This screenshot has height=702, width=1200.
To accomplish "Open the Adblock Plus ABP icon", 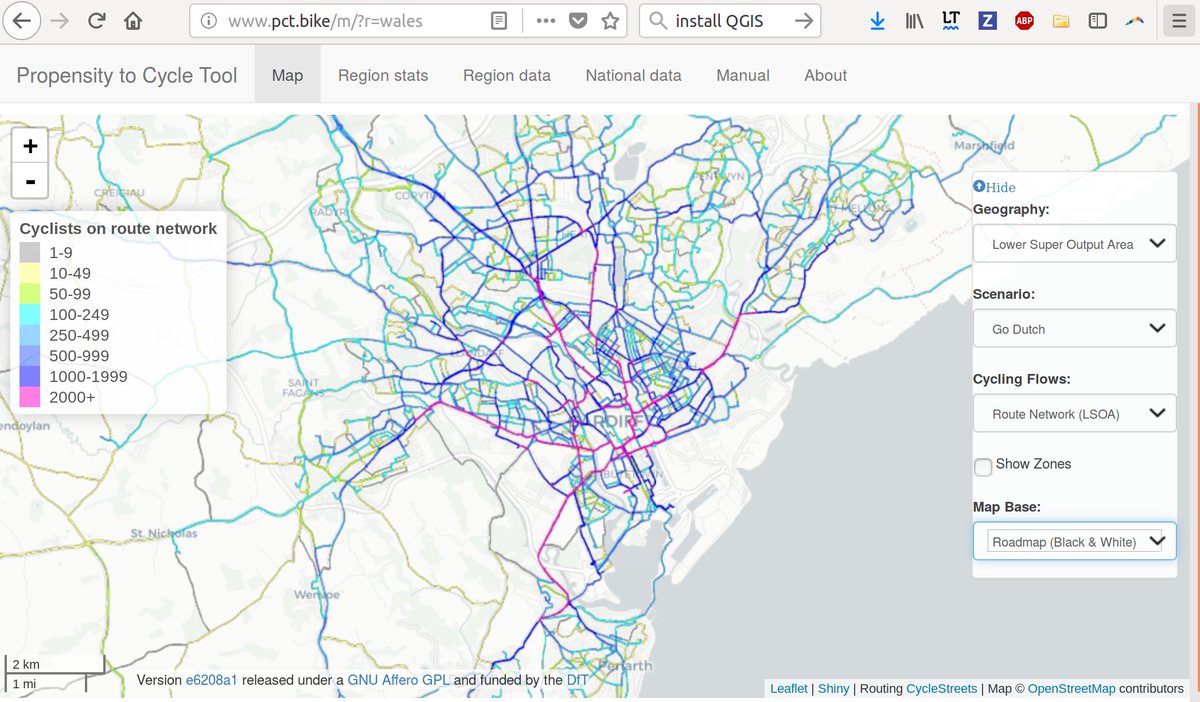I will [x=1024, y=21].
